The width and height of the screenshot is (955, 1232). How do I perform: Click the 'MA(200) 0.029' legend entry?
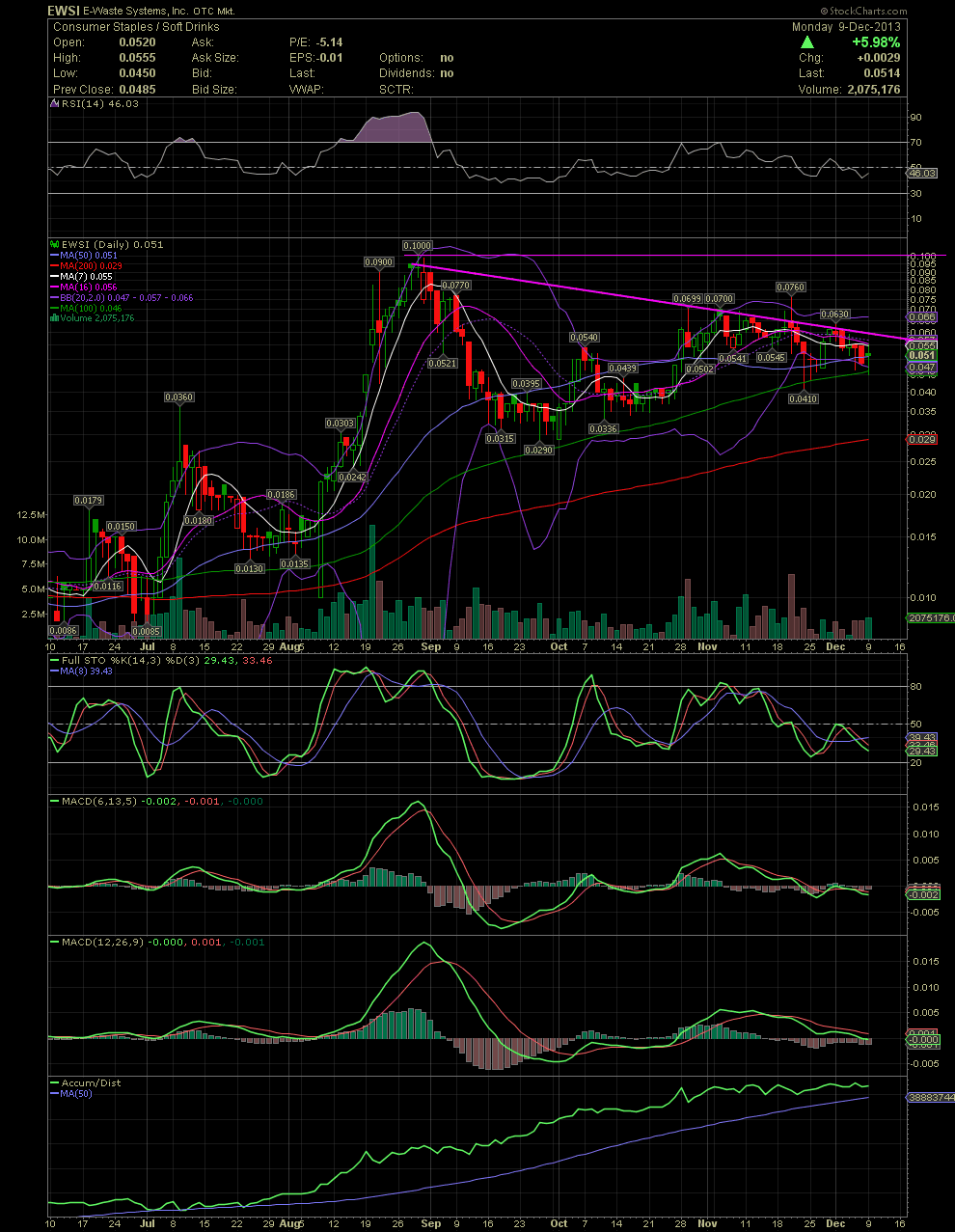pyautogui.click(x=91, y=265)
